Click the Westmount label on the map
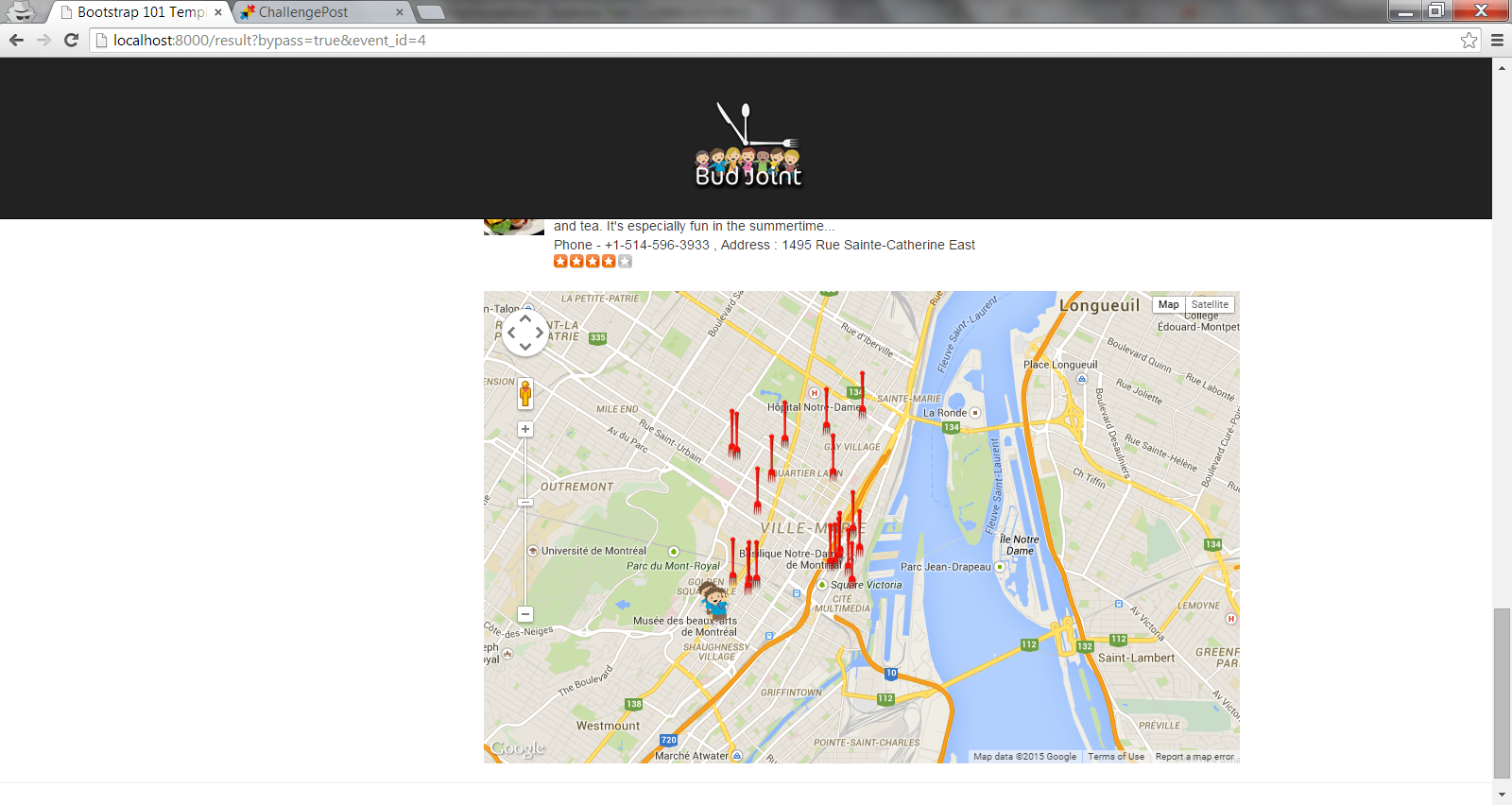This screenshot has height=805, width=1512. coord(608,726)
